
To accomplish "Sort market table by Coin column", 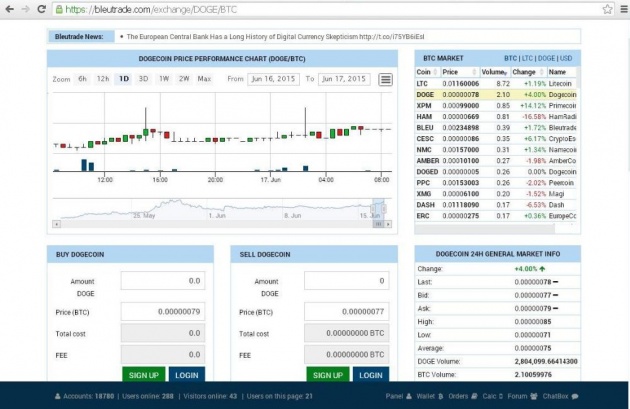I will coord(428,72).
